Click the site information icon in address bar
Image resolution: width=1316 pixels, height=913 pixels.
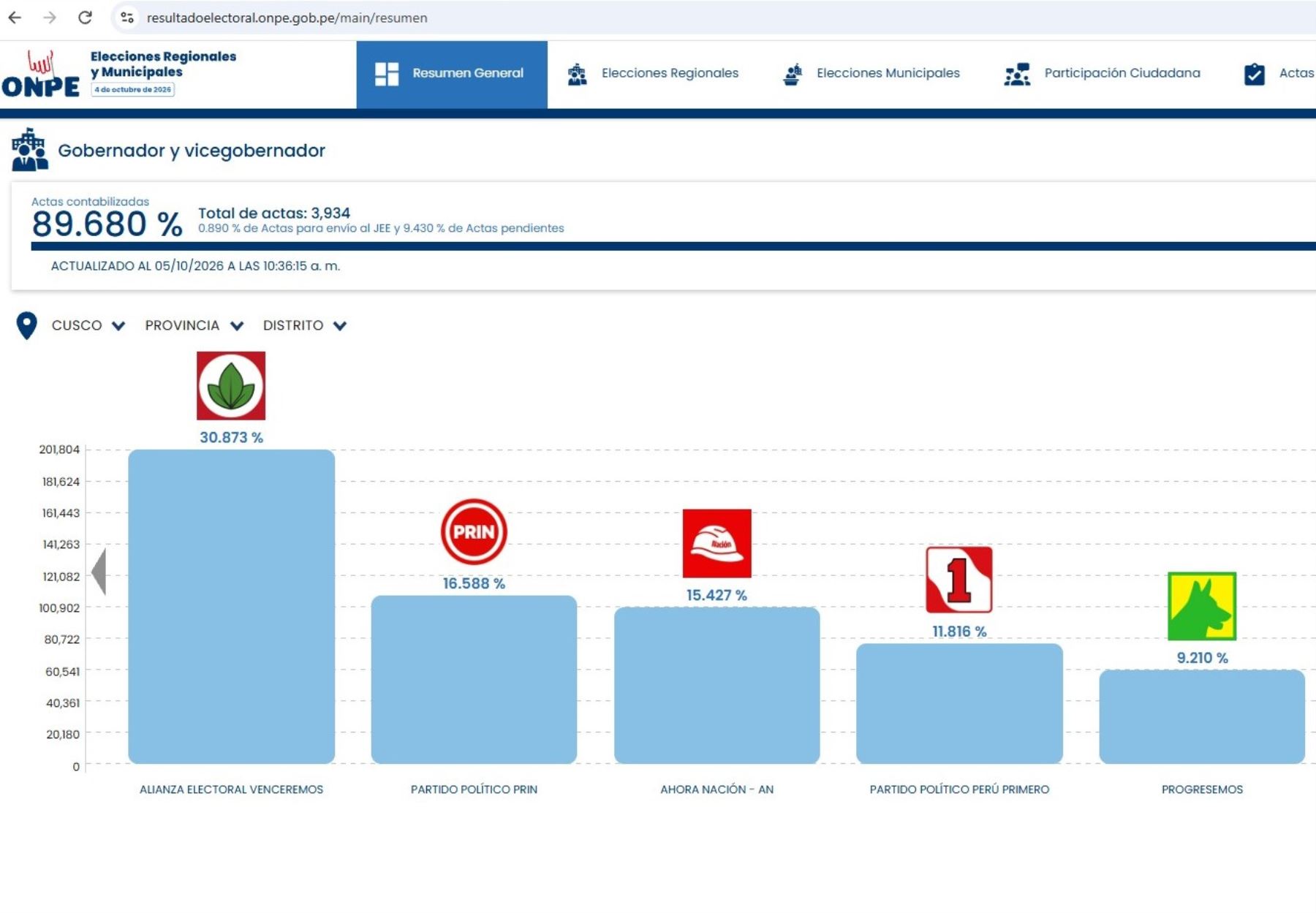coord(127,18)
